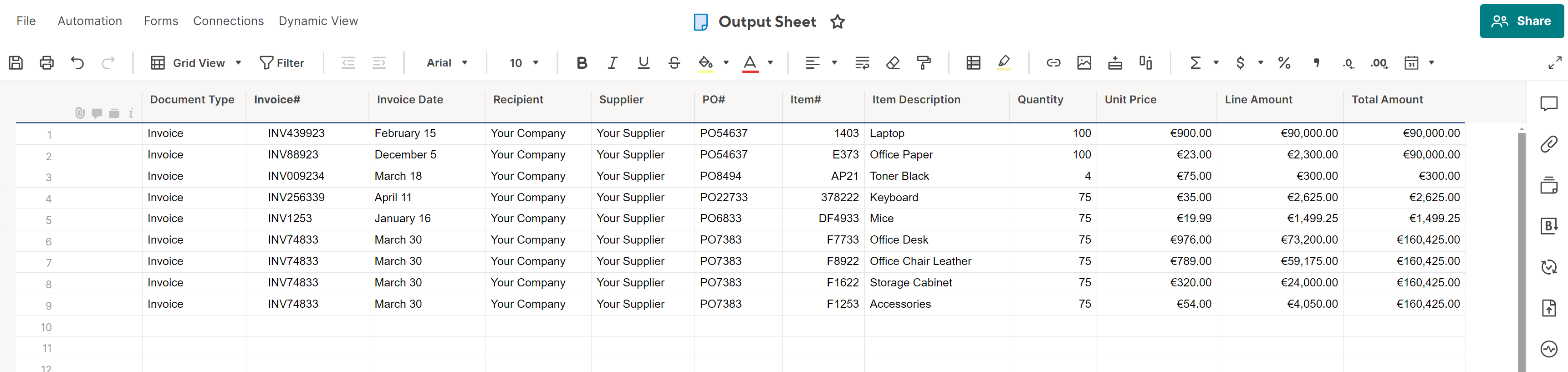Click the Sum functions sigma icon
This screenshot has width=1568, height=372.
1195,63
